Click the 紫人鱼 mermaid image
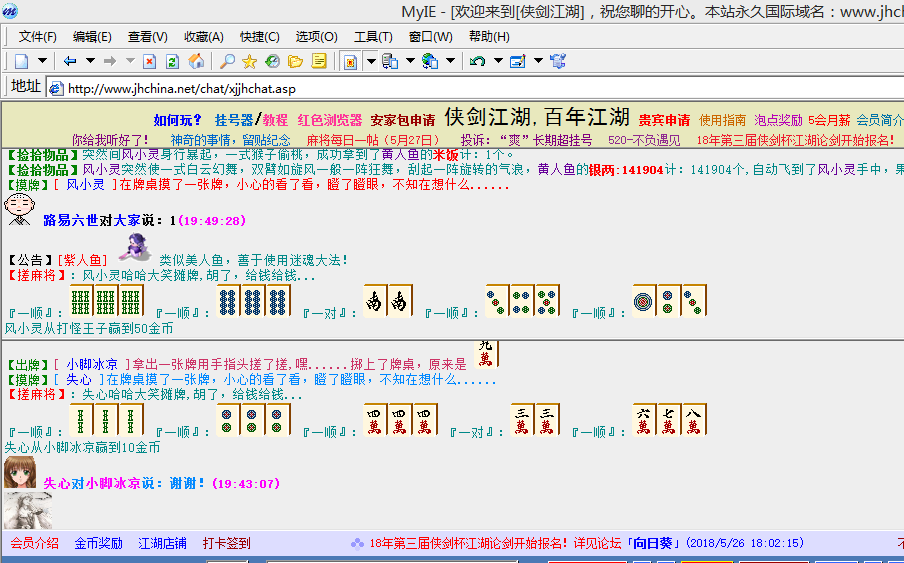 pos(135,247)
